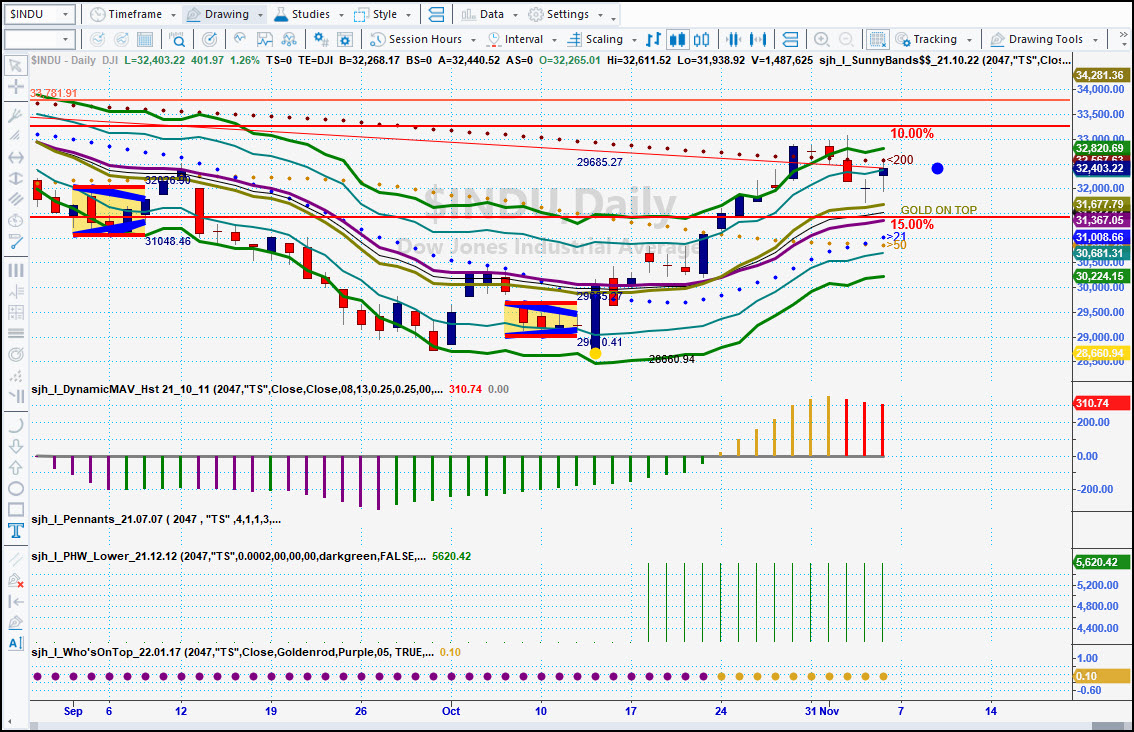Viewport: 1134px width, 732px height.
Task: Open the $INDU symbol dropdown
Action: [65, 14]
